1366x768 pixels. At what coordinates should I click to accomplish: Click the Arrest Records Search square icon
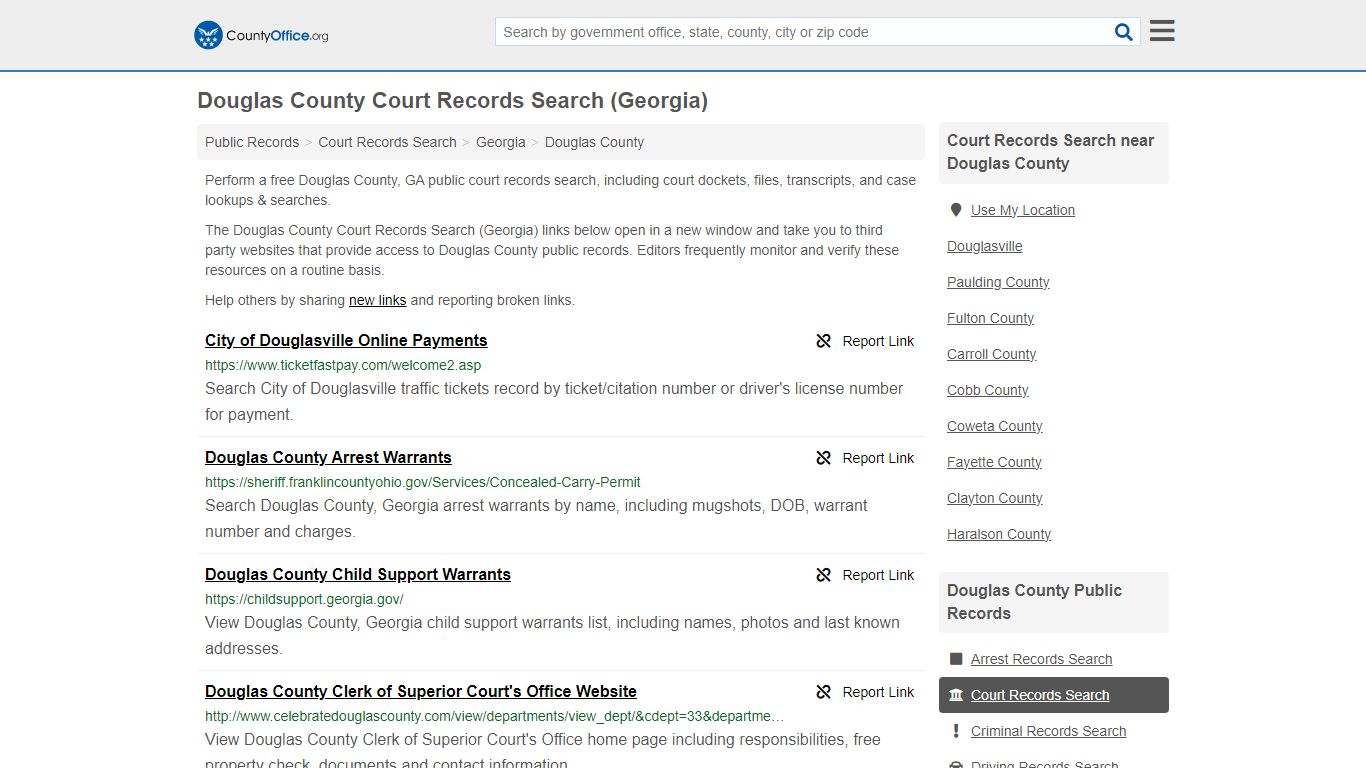(956, 659)
